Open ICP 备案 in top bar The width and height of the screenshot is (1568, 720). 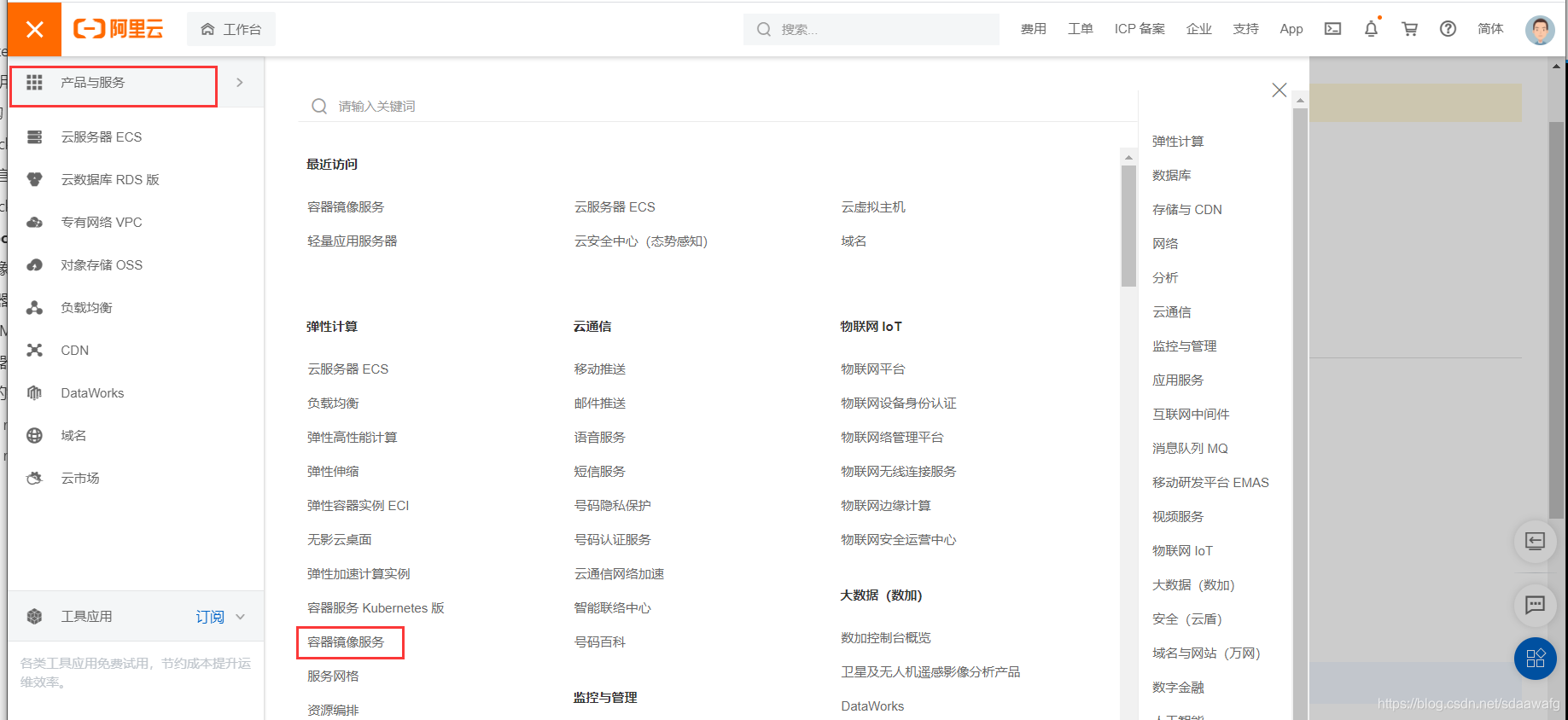[x=1140, y=29]
